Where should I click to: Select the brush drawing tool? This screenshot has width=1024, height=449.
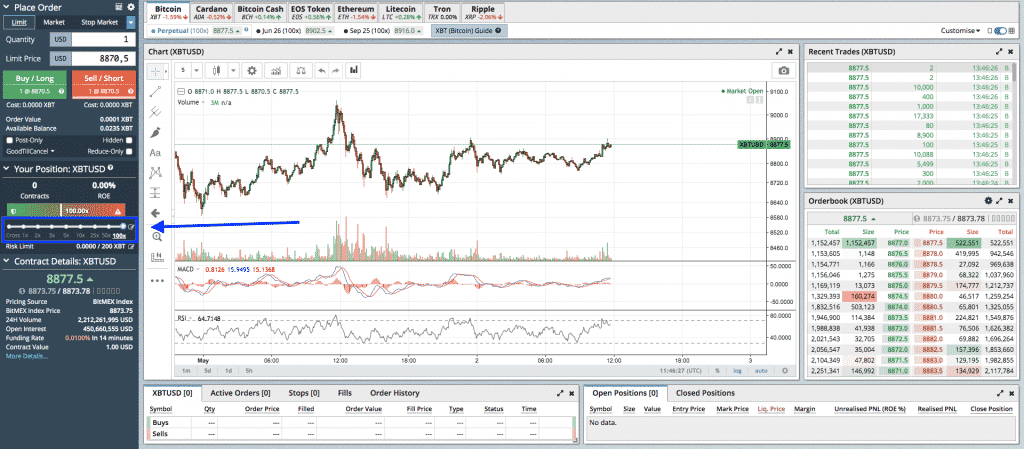pos(155,132)
